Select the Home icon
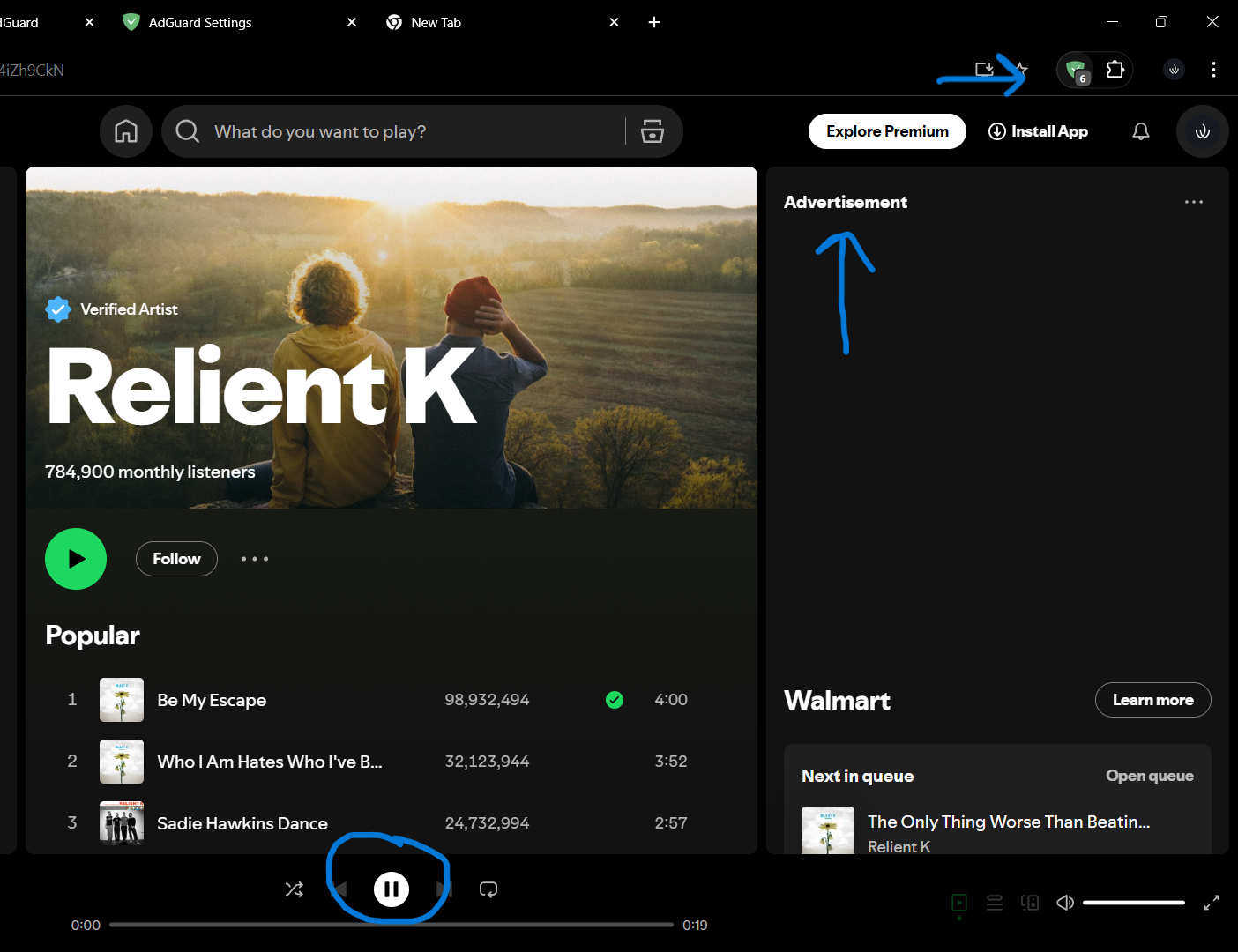Viewport: 1238px width, 952px height. tap(126, 130)
